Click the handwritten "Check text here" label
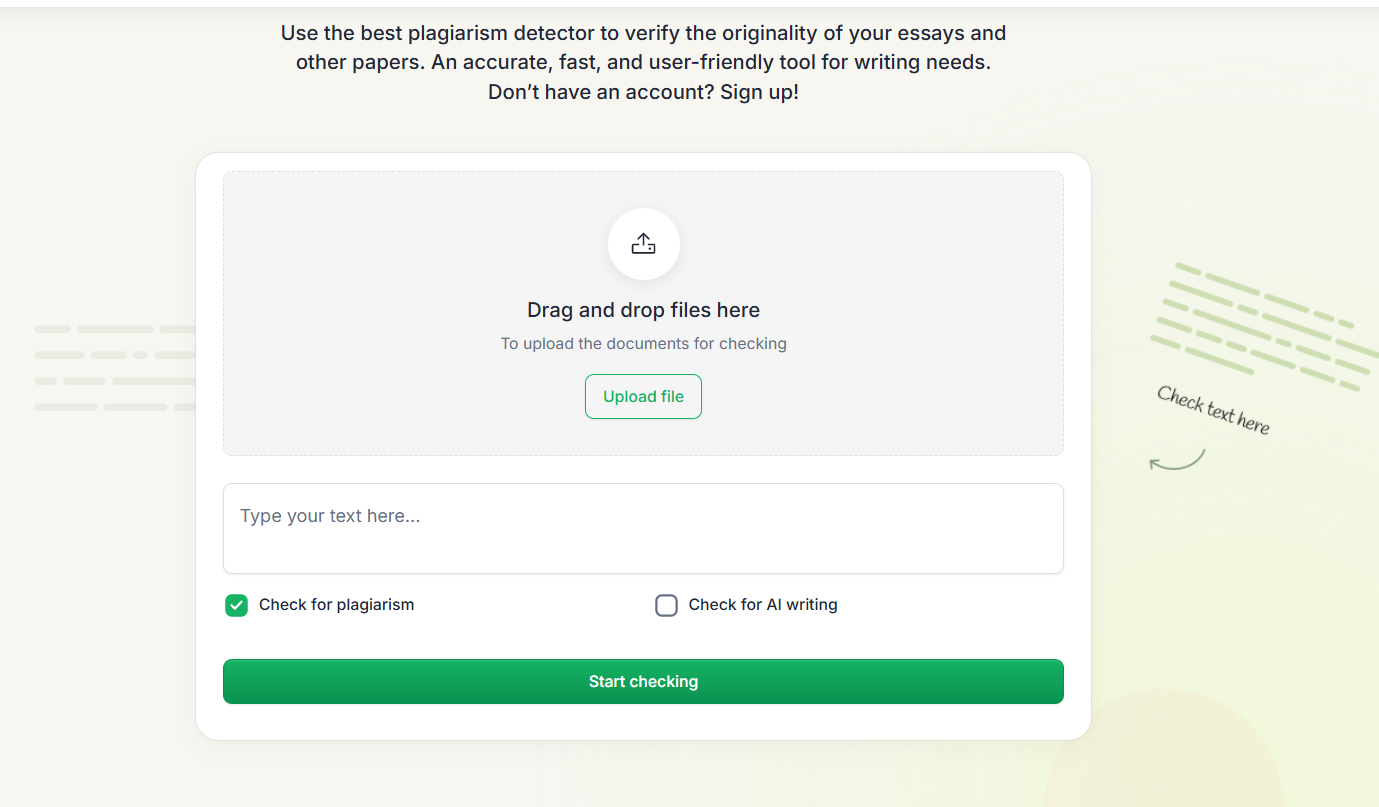 (x=1213, y=410)
